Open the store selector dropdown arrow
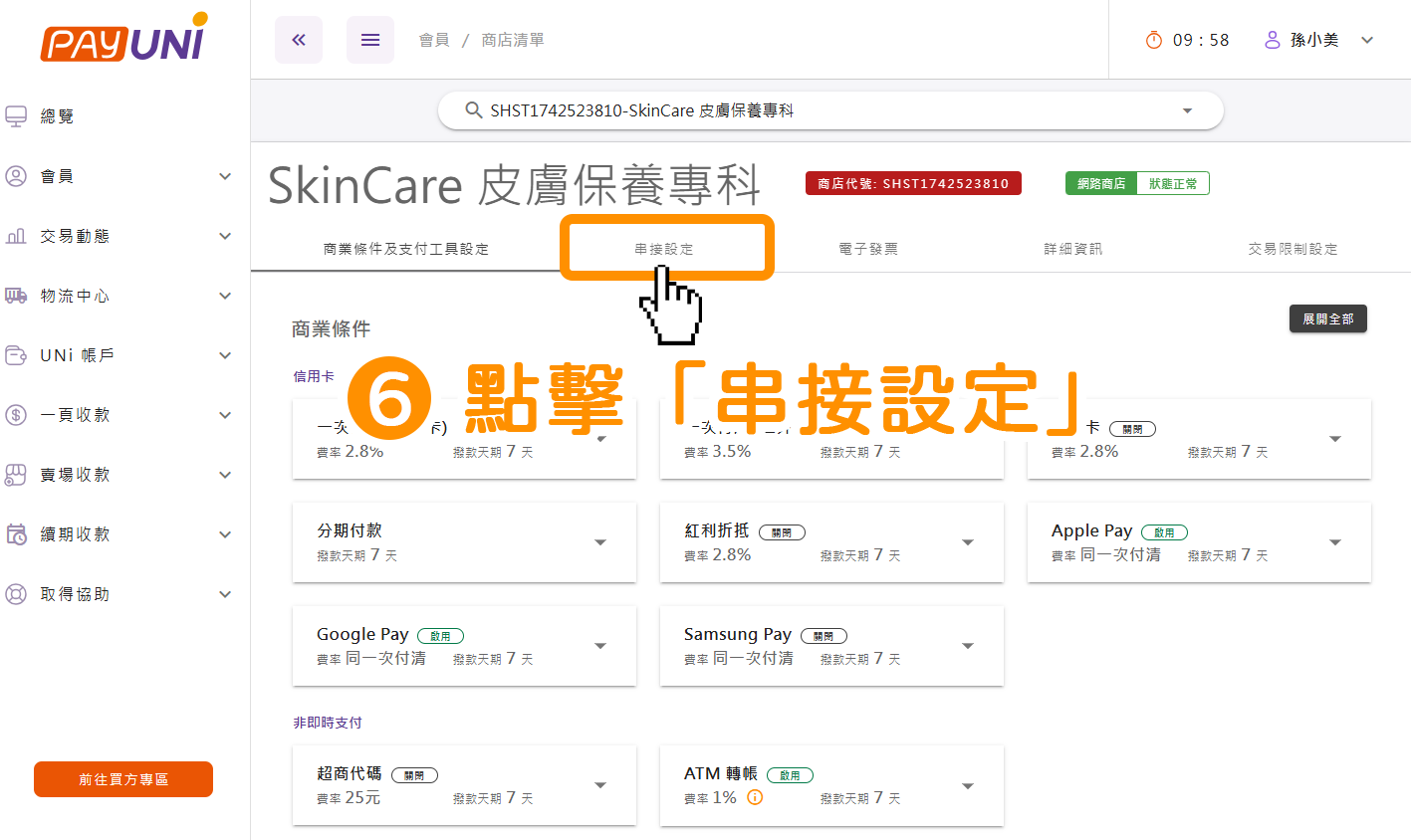The width and height of the screenshot is (1411, 840). point(1187,110)
